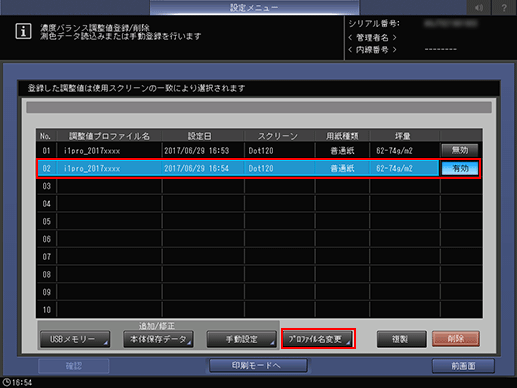Select empty row number 05

pos(46,221)
